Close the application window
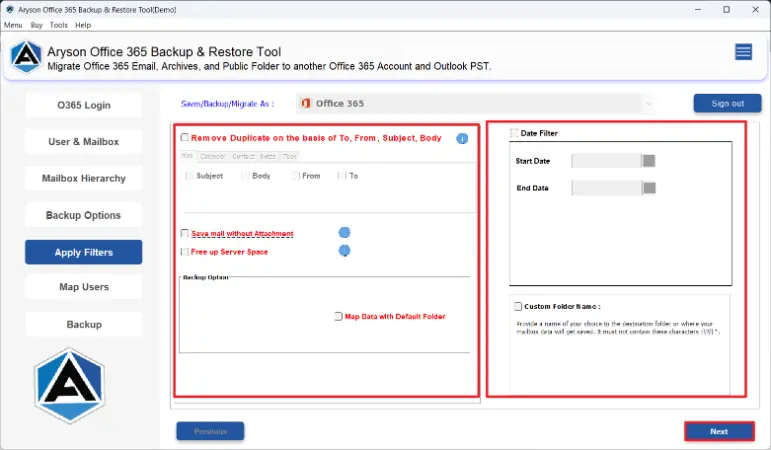This screenshot has width=771, height=450. 755,9
